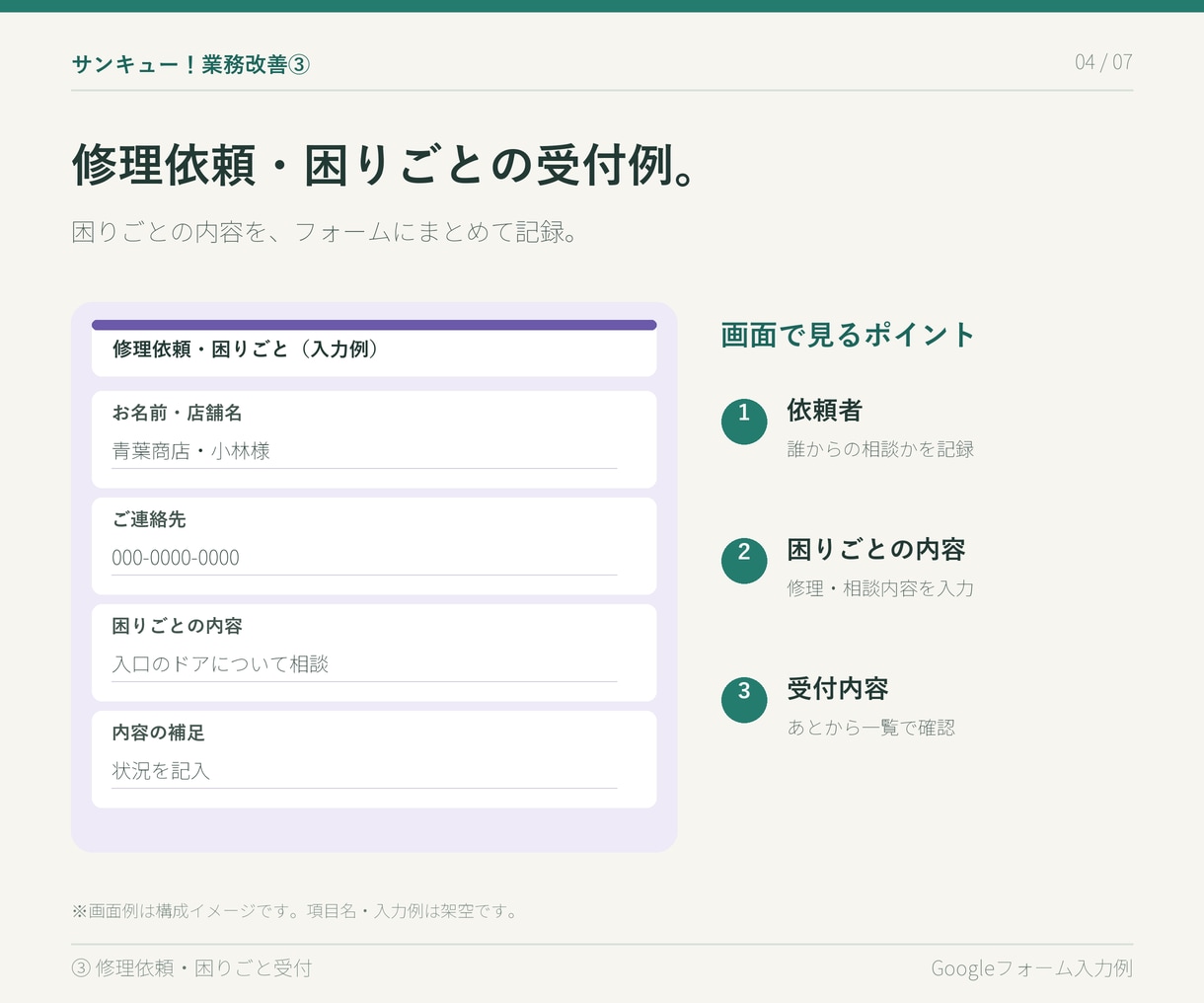Click the 困りごとの内容 input field

point(364,664)
